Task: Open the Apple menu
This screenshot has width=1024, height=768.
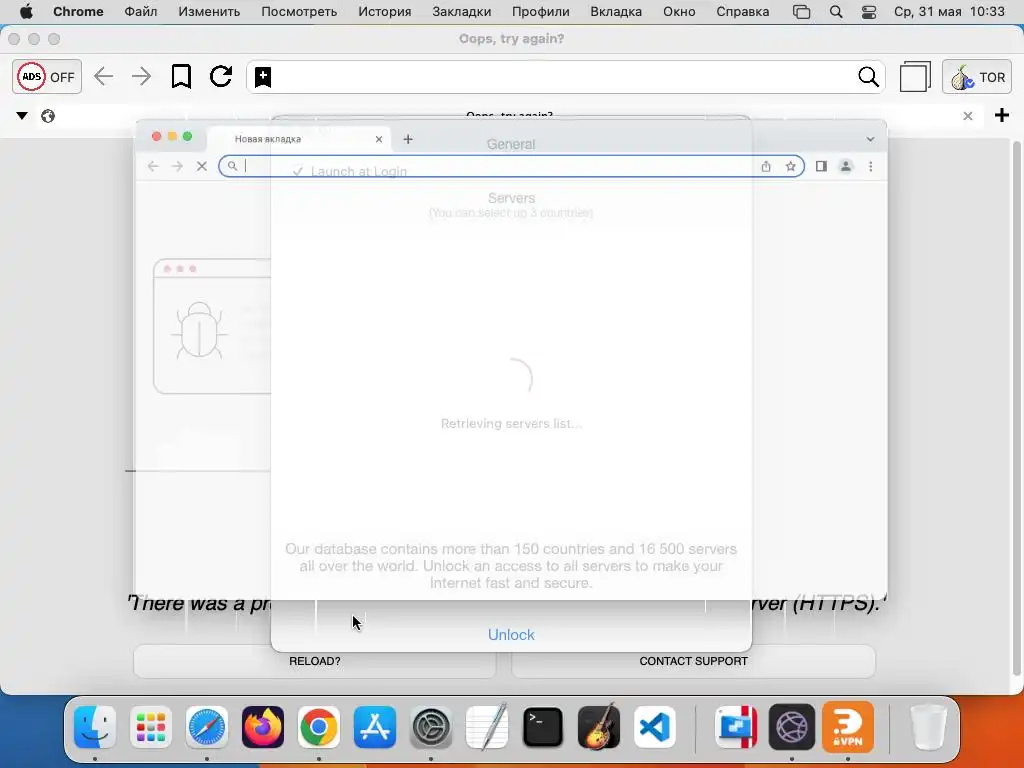Action: pos(26,12)
